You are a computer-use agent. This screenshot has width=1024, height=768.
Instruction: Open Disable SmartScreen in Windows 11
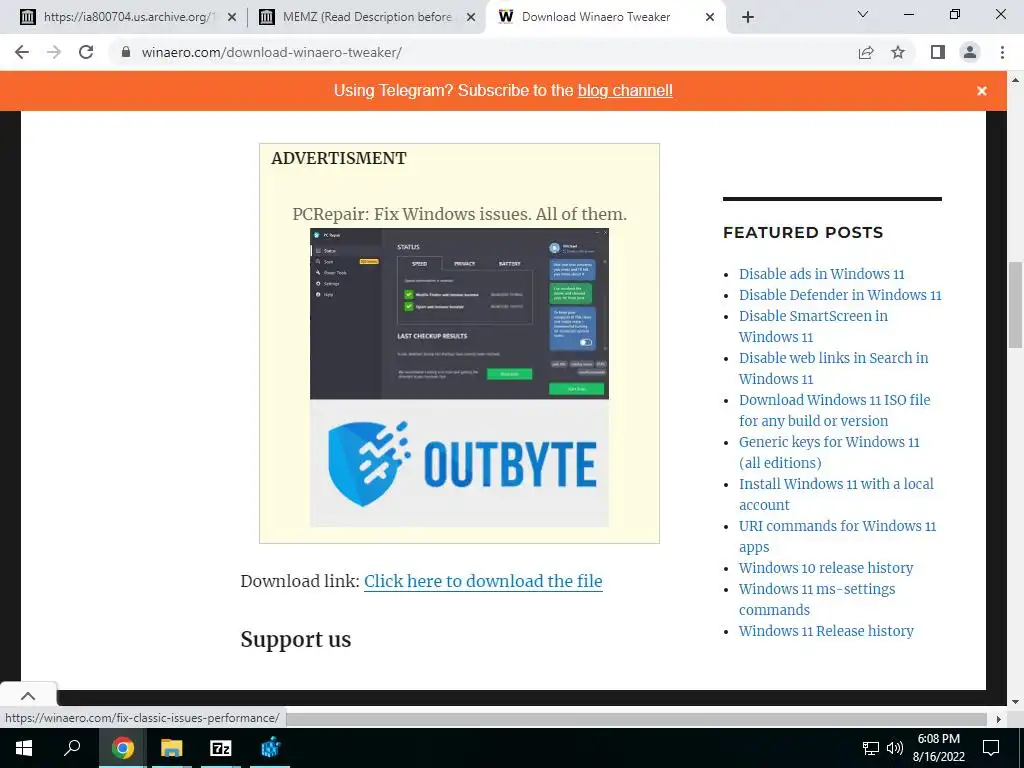pyautogui.click(x=813, y=327)
